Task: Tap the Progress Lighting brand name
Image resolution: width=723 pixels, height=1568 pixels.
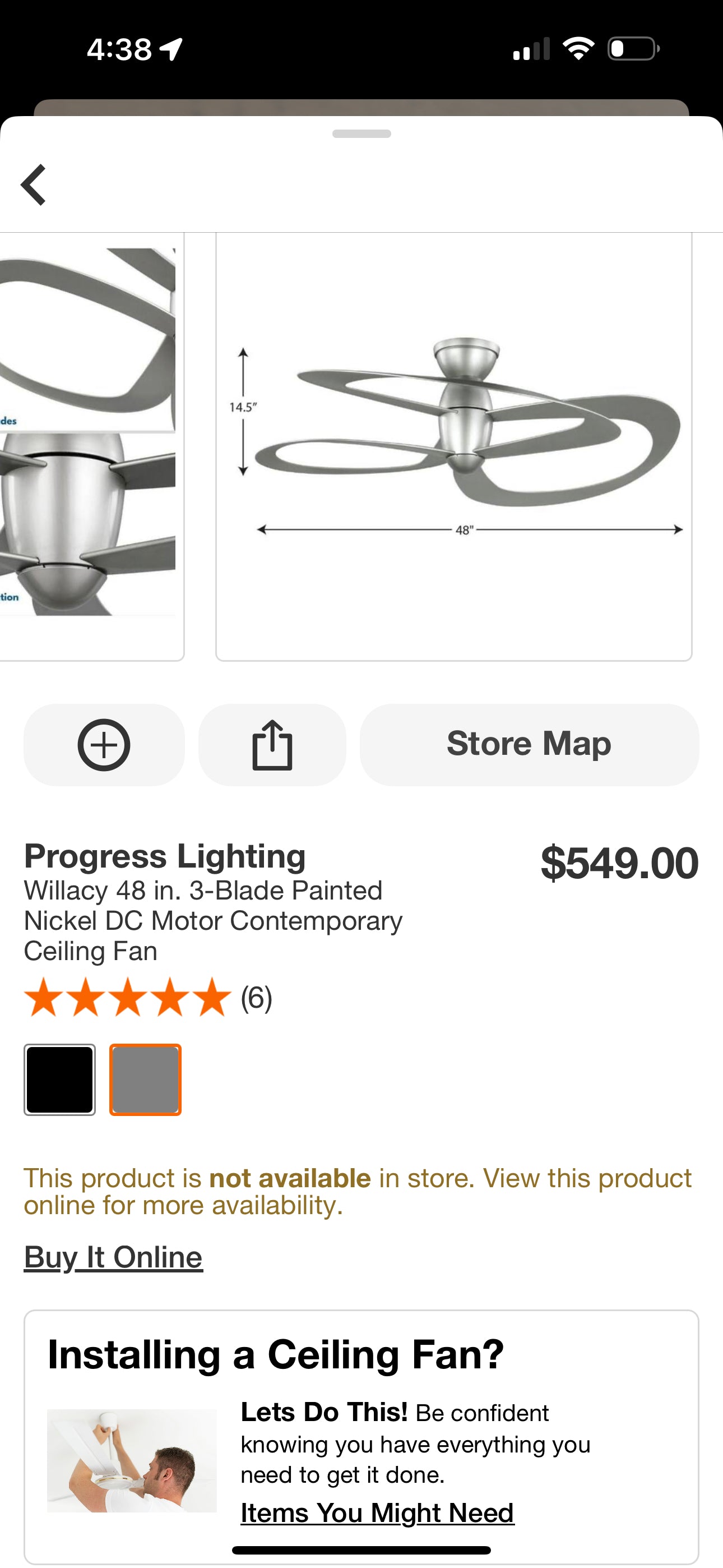Action: tap(165, 856)
